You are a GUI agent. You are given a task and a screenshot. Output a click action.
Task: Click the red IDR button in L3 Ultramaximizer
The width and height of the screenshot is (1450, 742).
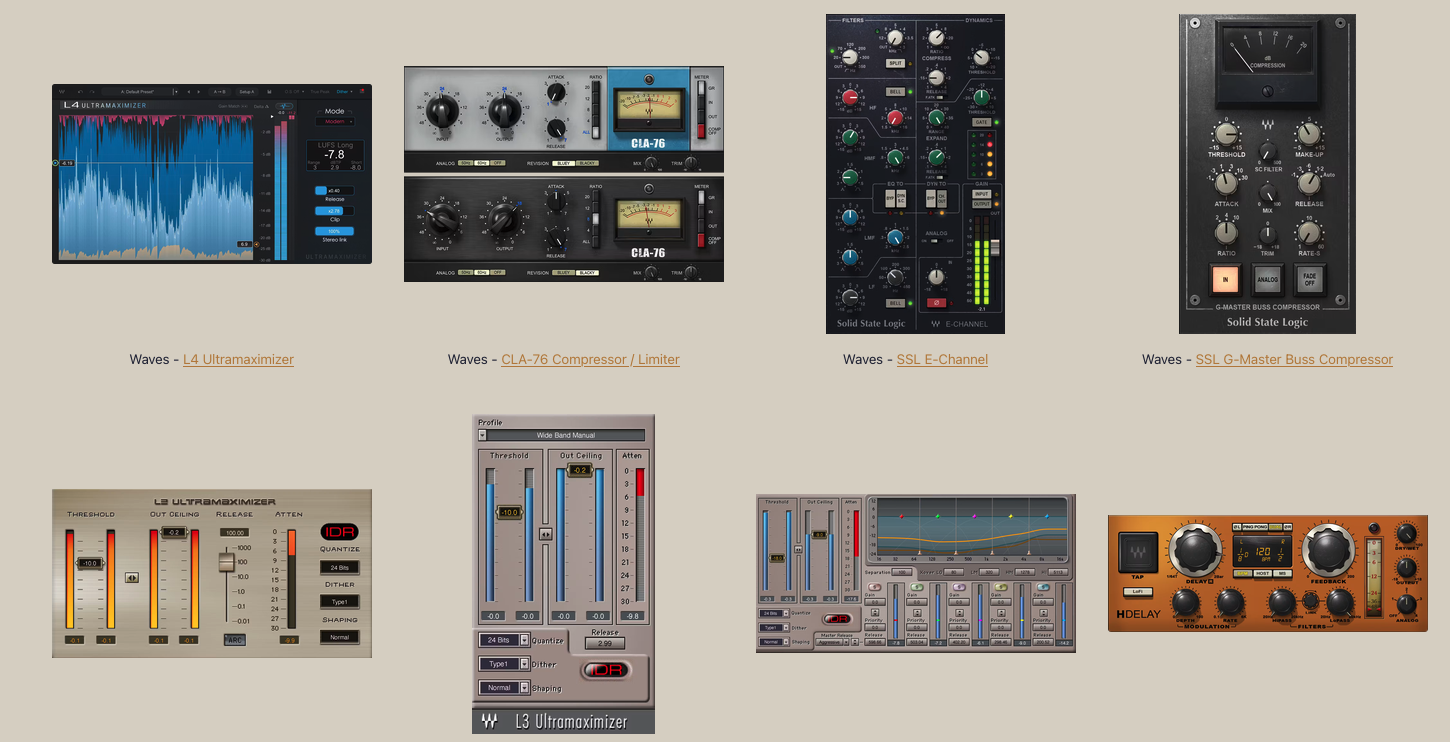click(x=604, y=671)
